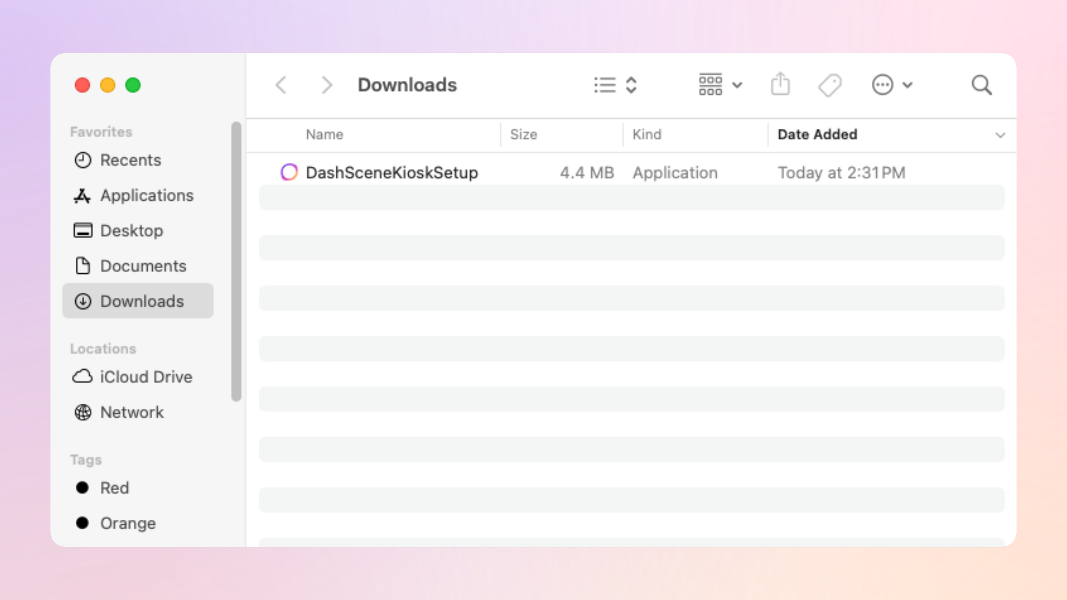The image size is (1067, 600).
Task: Open Desktop in the sidebar
Action: [137, 231]
